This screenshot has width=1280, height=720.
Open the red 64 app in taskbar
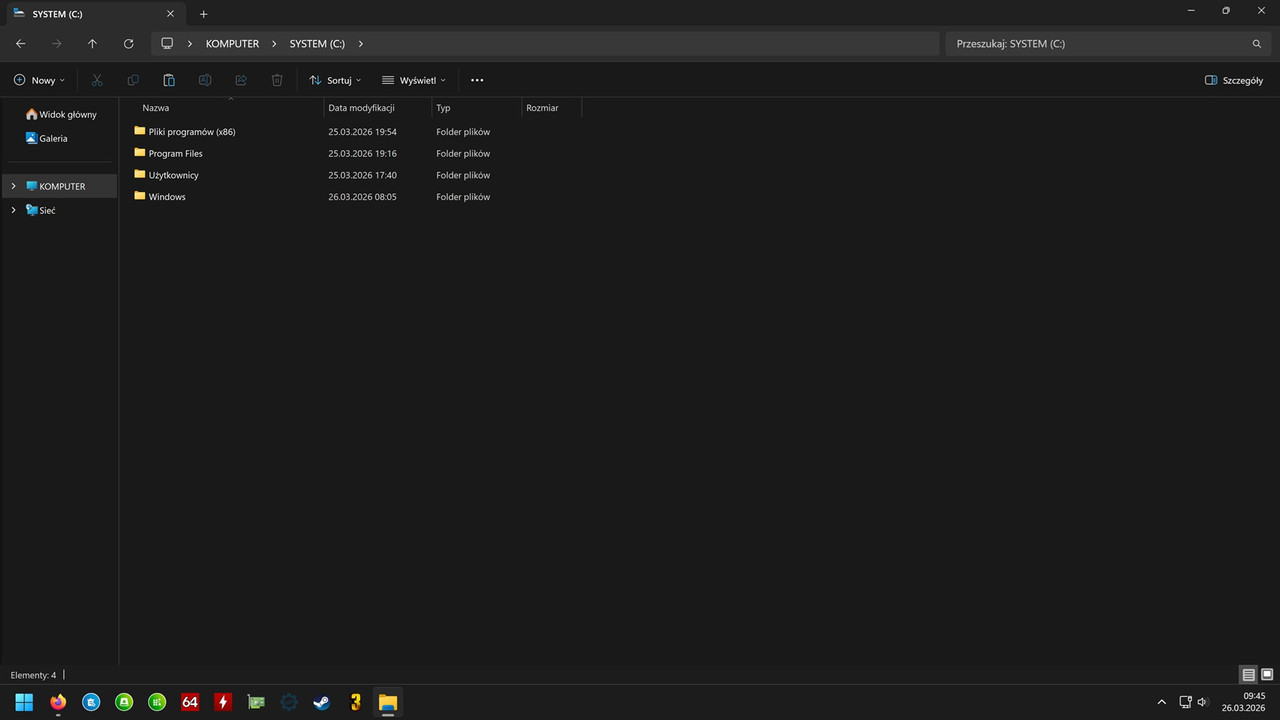(190, 702)
